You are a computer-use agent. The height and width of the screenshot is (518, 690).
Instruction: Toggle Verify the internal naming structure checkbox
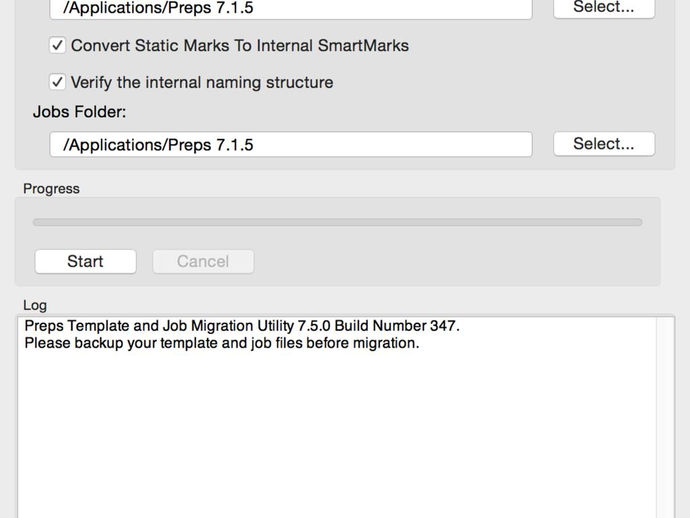click(x=58, y=82)
